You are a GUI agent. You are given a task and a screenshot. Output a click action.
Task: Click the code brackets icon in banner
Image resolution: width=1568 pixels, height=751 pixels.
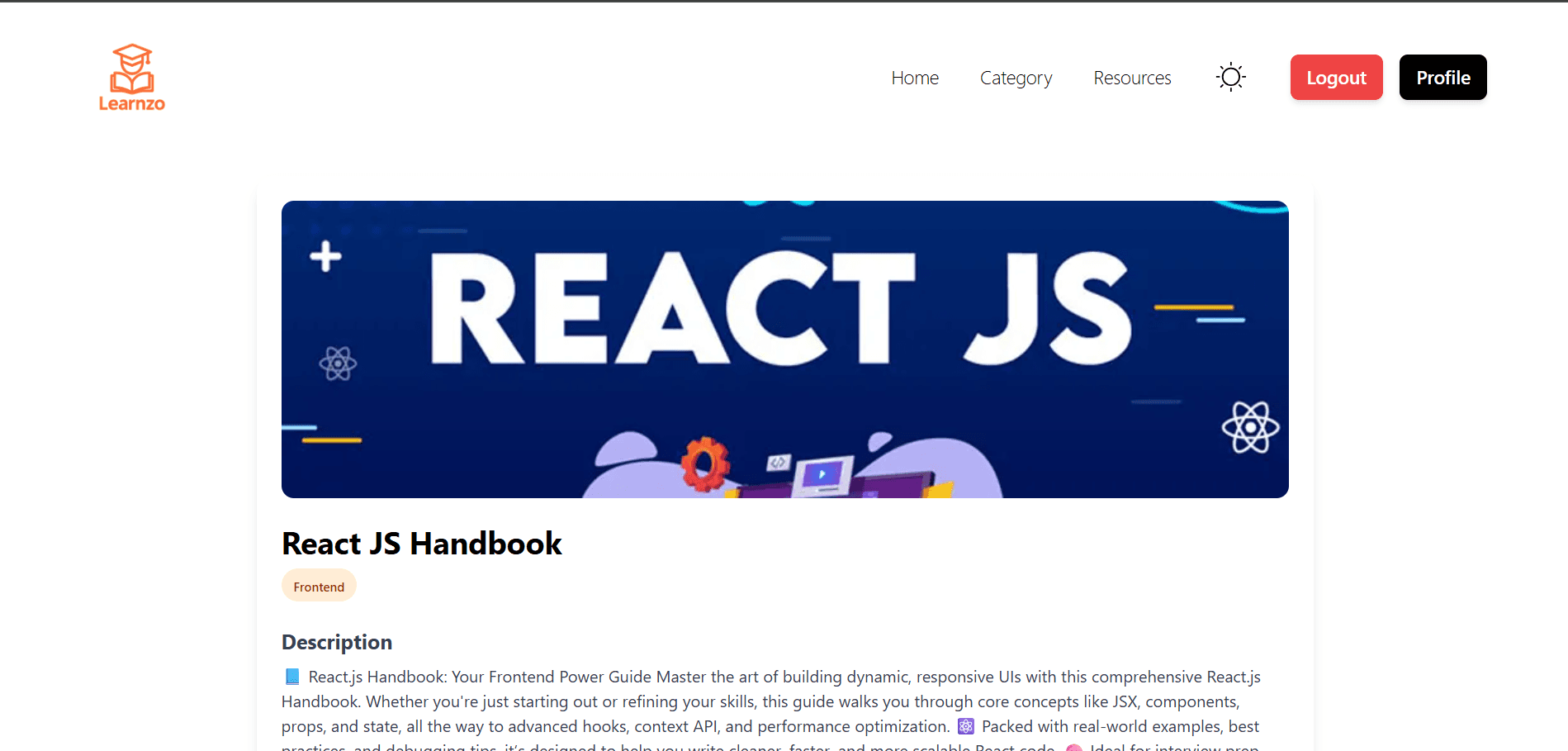pos(778,463)
